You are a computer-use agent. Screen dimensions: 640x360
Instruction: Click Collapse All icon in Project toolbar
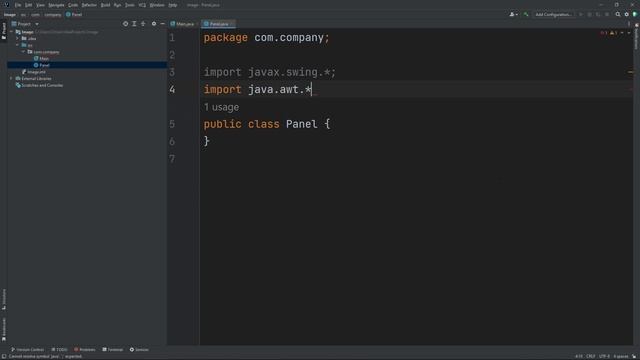(143, 24)
